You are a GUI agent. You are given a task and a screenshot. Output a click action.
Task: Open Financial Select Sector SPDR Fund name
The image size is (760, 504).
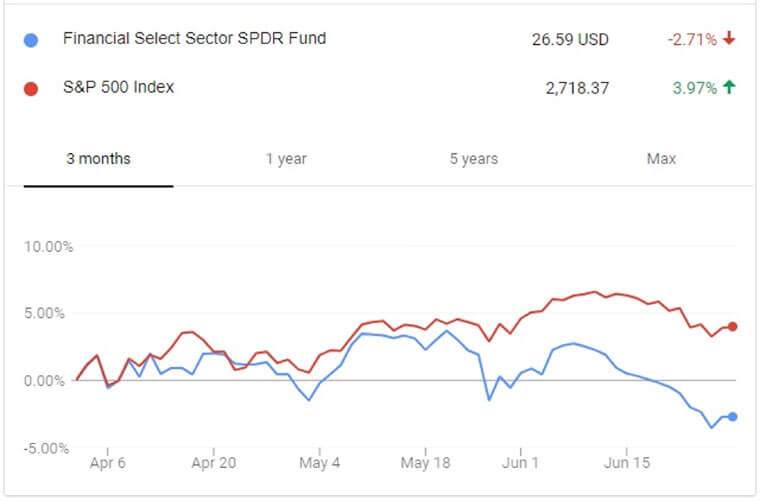[194, 39]
